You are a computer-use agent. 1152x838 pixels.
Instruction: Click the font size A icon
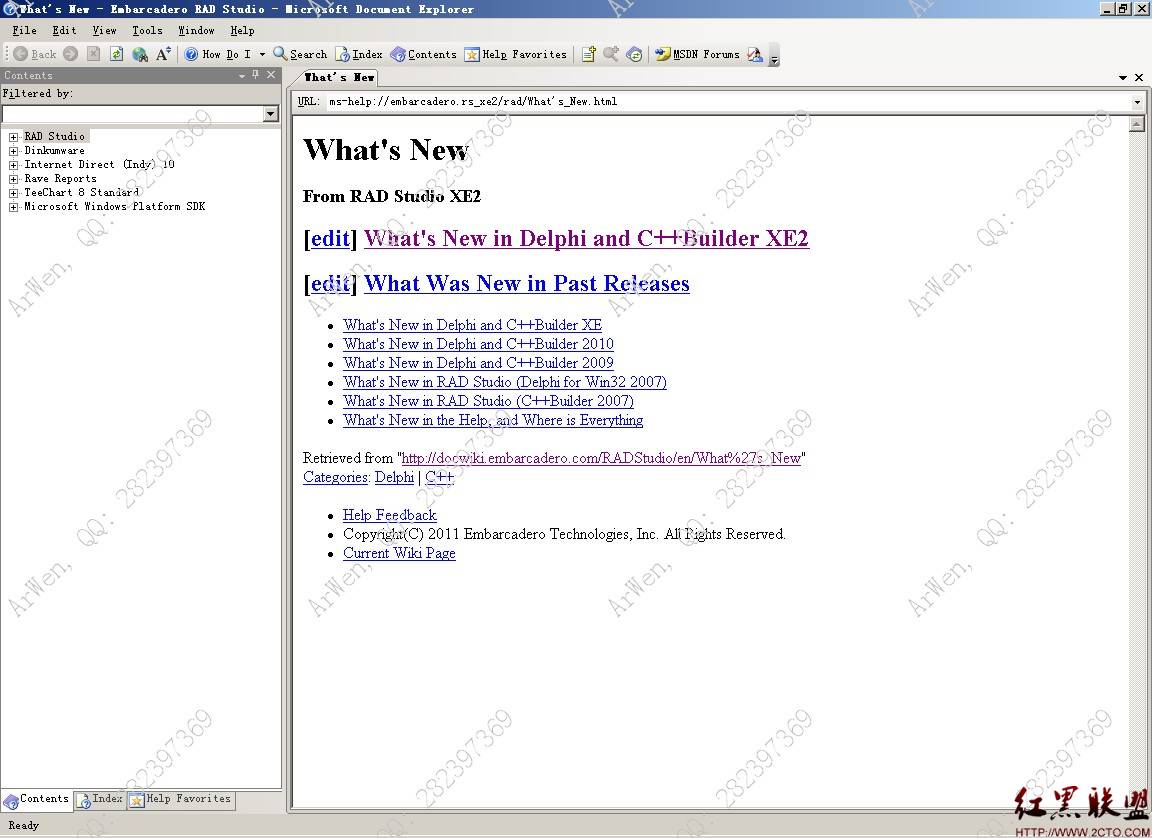pyautogui.click(x=163, y=54)
